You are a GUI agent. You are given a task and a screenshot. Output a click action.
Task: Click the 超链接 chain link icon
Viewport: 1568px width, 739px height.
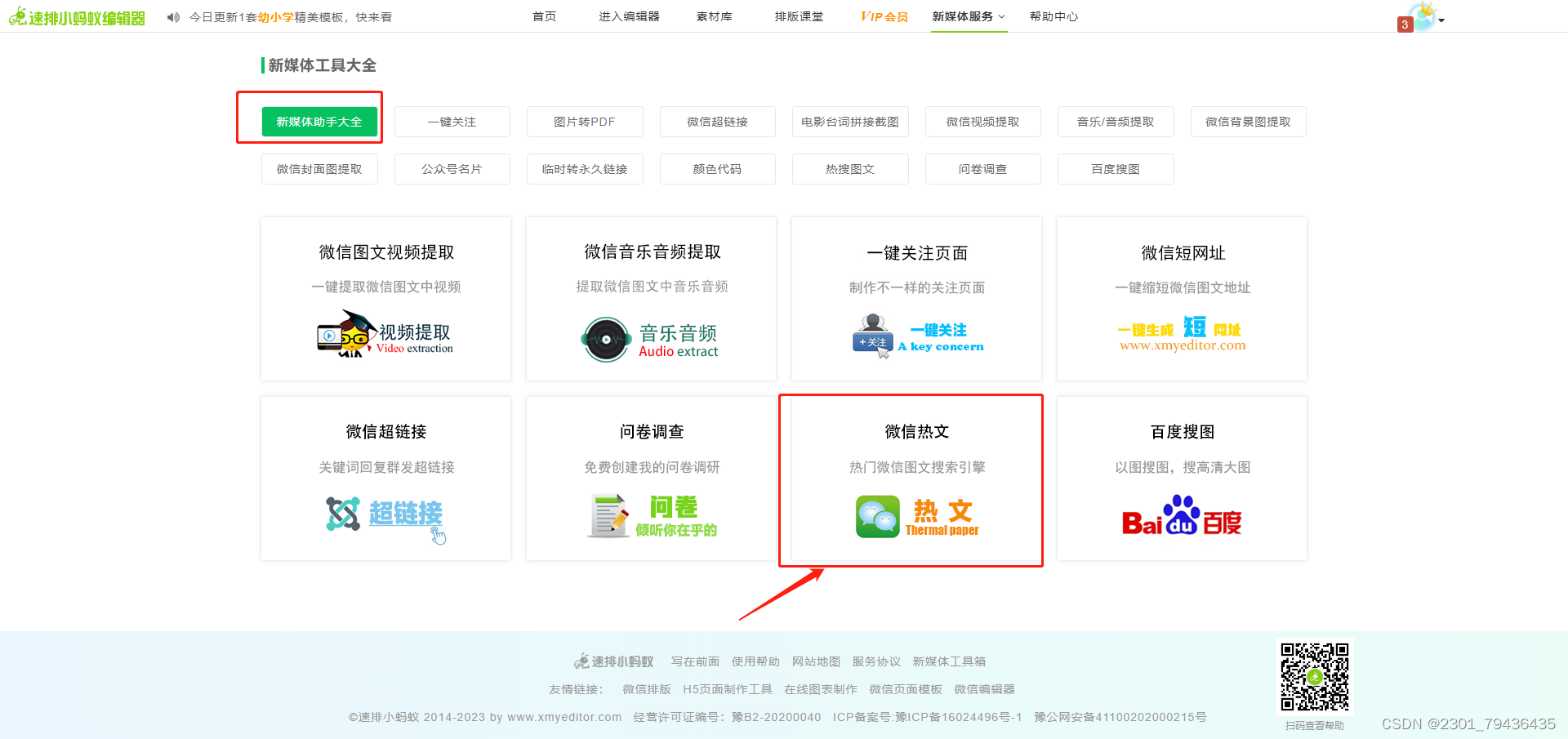343,514
